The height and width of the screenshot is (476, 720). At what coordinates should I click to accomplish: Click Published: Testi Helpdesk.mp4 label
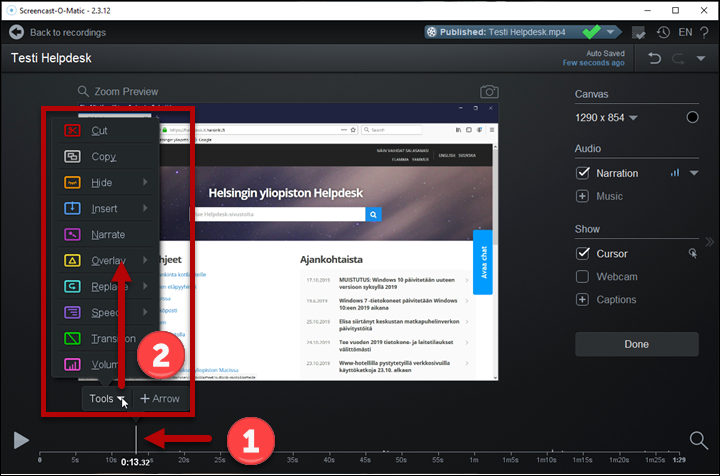[x=502, y=32]
